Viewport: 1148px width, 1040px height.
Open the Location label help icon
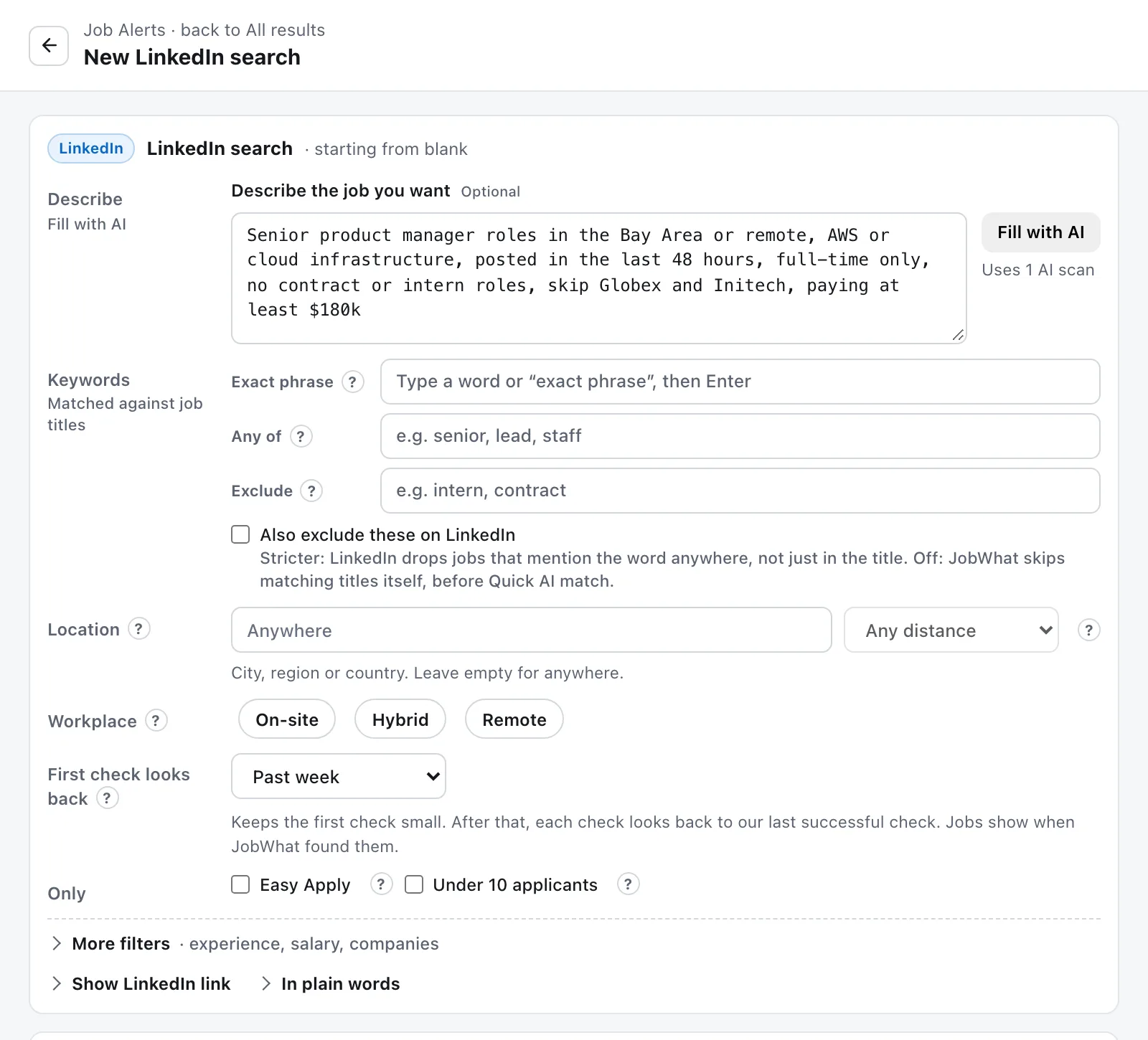pyautogui.click(x=138, y=629)
